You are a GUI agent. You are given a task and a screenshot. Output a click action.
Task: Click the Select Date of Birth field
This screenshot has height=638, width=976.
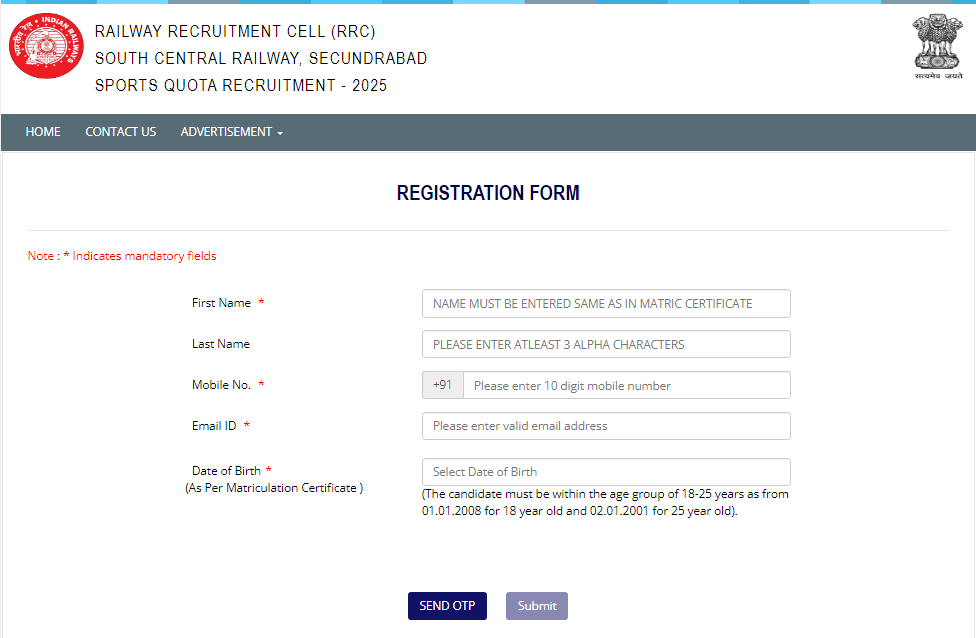(605, 471)
